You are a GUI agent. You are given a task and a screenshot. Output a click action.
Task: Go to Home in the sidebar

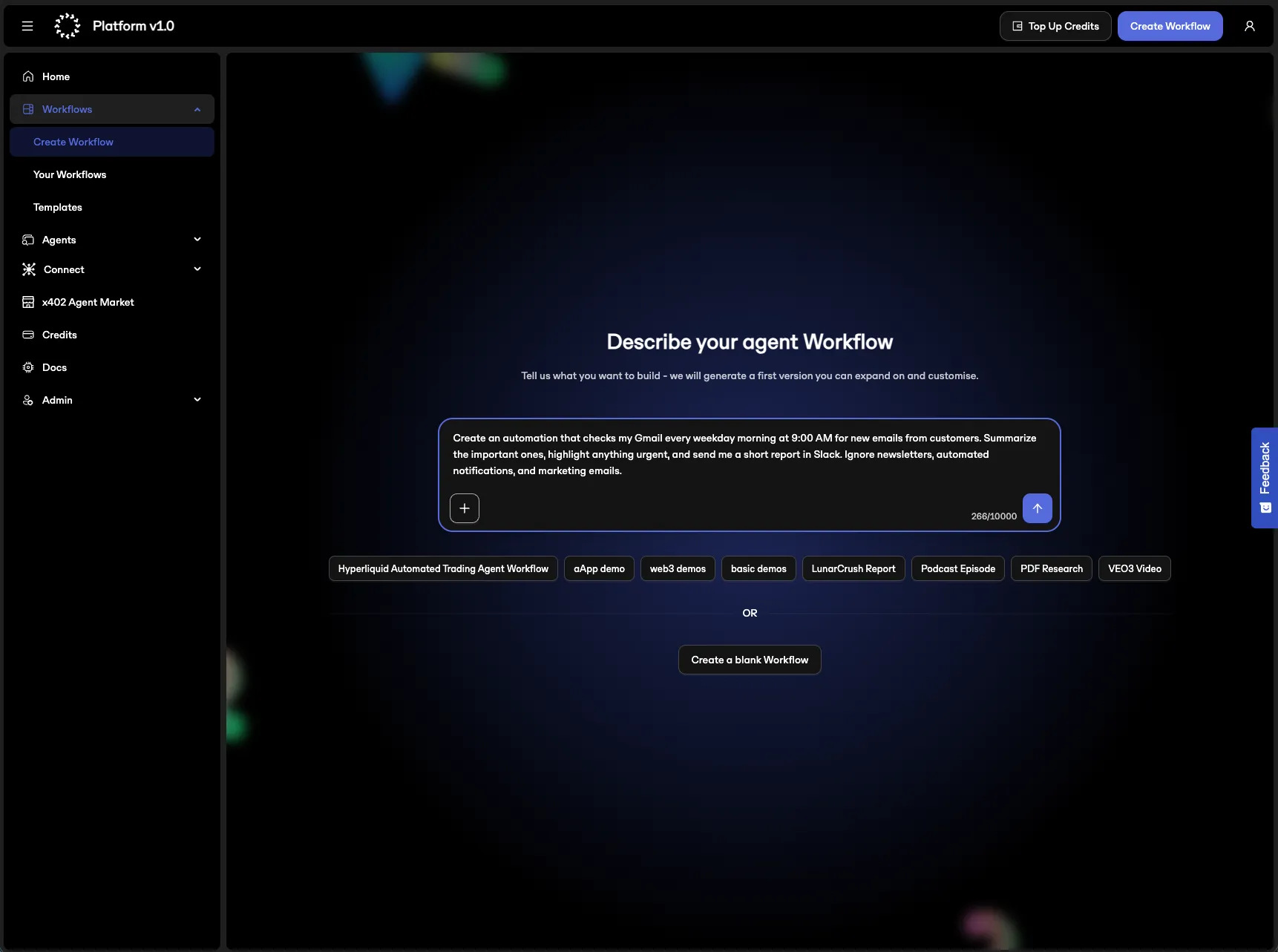[112, 76]
